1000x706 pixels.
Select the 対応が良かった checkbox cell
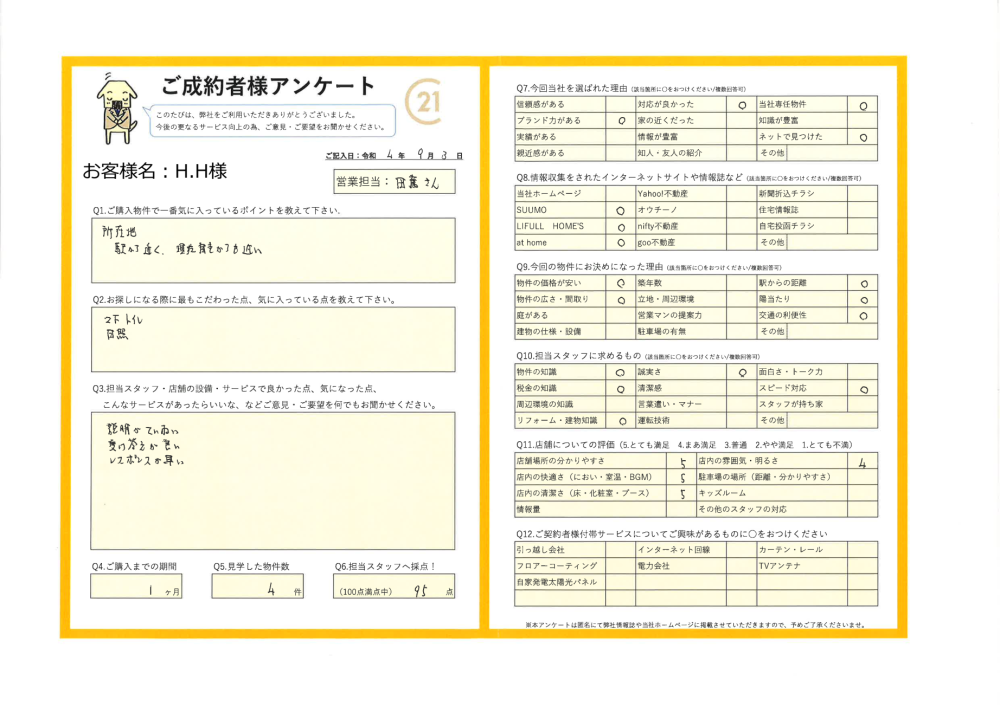coord(741,104)
